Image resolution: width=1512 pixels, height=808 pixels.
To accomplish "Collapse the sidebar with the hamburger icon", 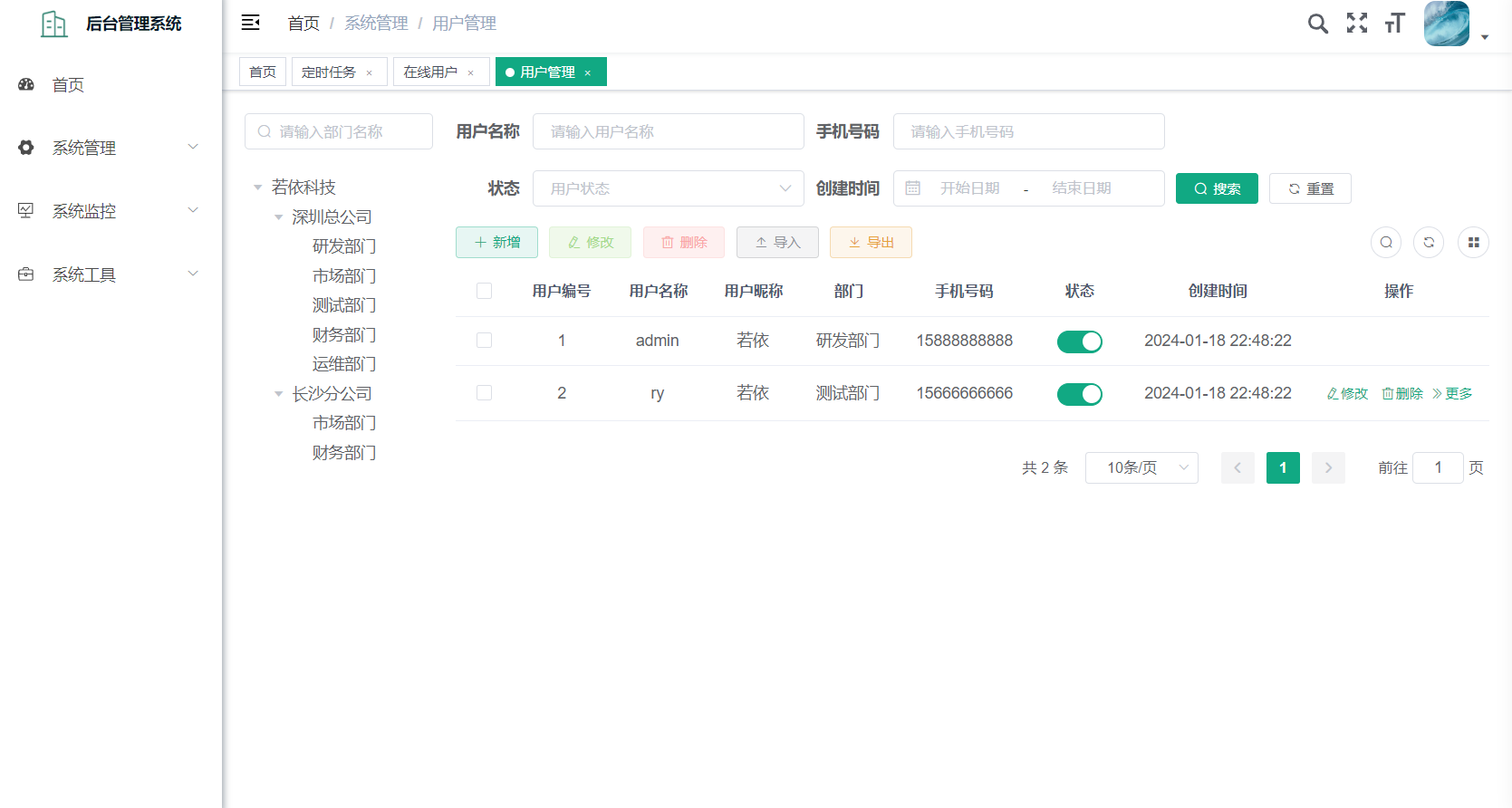I will (251, 23).
